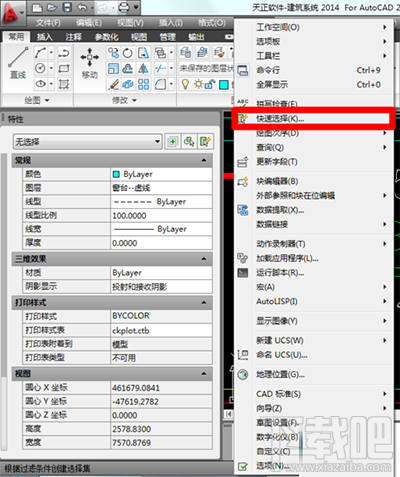400x477 pixels.
Task: Choose 加载应用程序(L)... menu entry
Action: click(313, 258)
